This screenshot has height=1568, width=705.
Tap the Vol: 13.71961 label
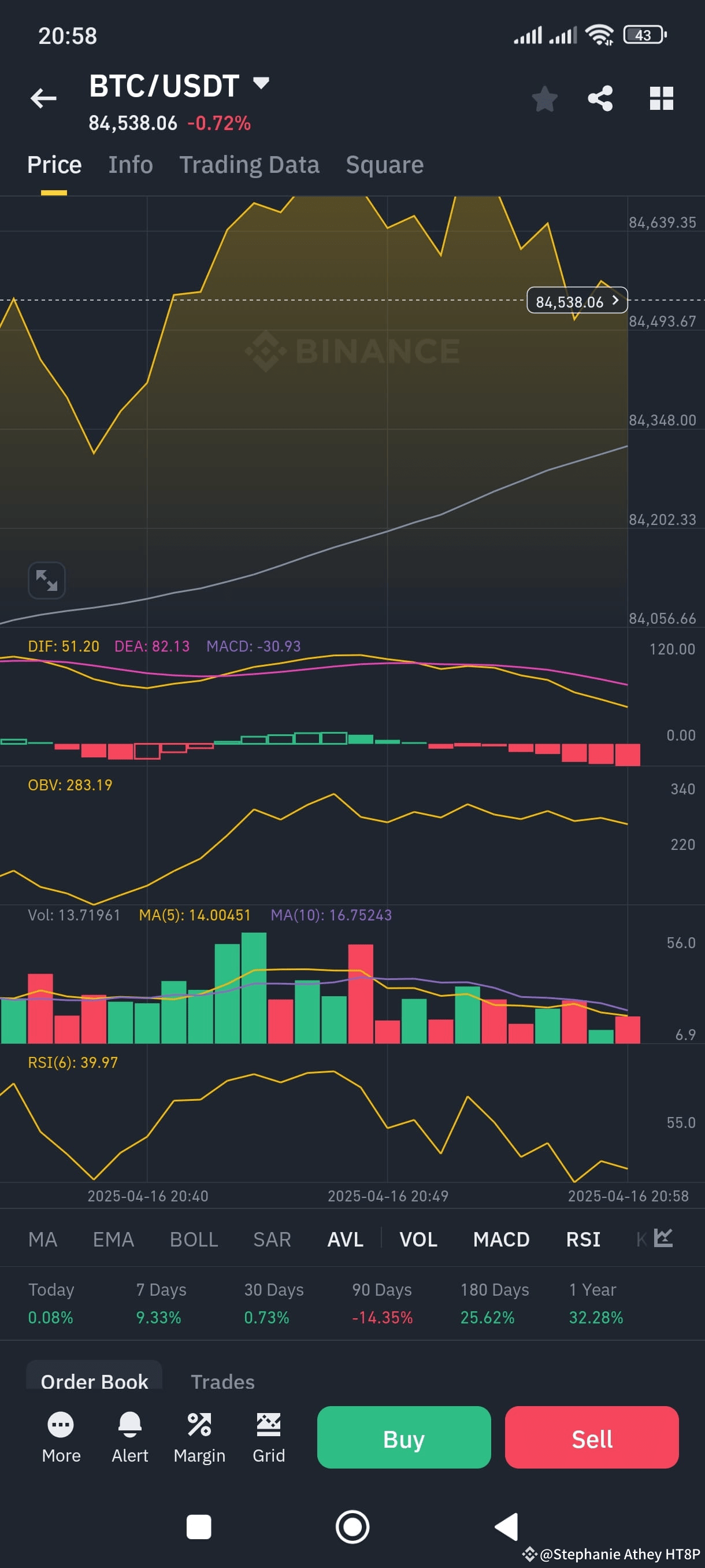click(74, 915)
